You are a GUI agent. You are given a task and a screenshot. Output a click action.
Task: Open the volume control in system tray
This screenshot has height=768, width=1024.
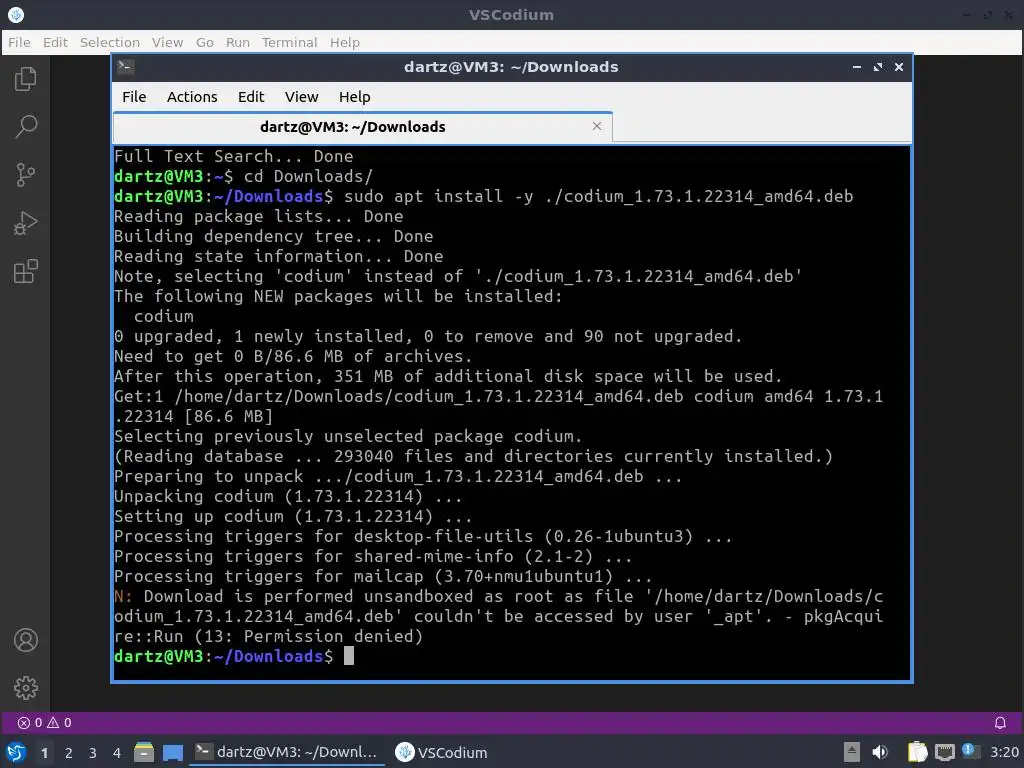tap(880, 752)
